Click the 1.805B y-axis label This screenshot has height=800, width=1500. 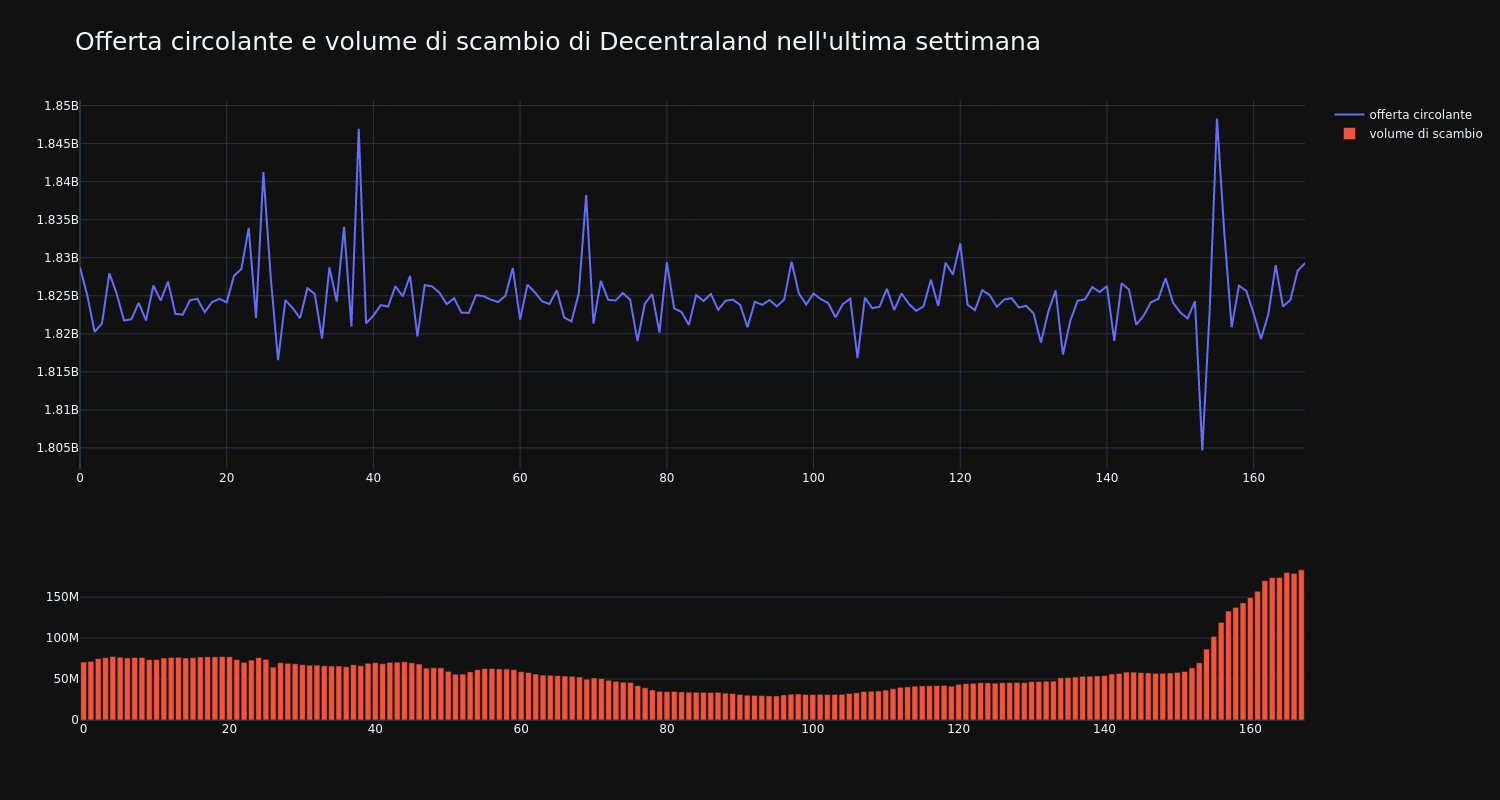(x=57, y=448)
